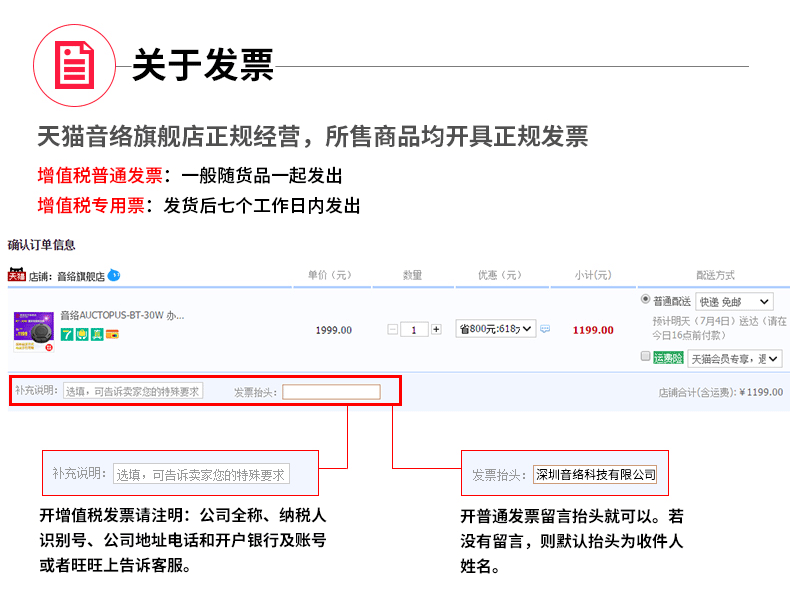The image size is (790, 606).
Task: Open the blue Wangwang chat icon
Action: [114, 275]
